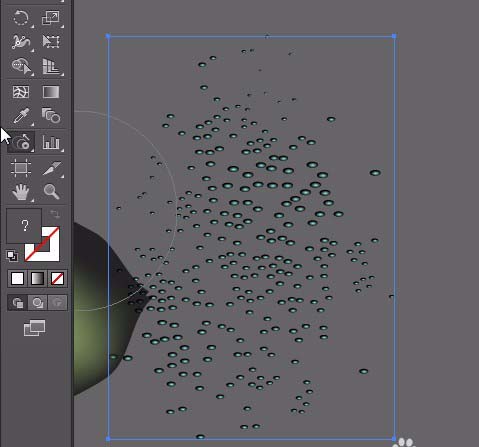Select the Scale tool

51,17
